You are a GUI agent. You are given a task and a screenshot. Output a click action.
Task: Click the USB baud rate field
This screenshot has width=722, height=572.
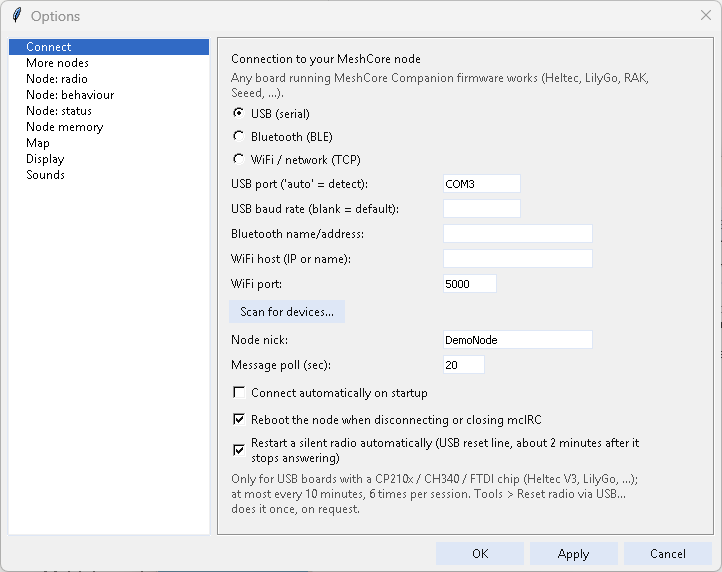[x=482, y=209]
